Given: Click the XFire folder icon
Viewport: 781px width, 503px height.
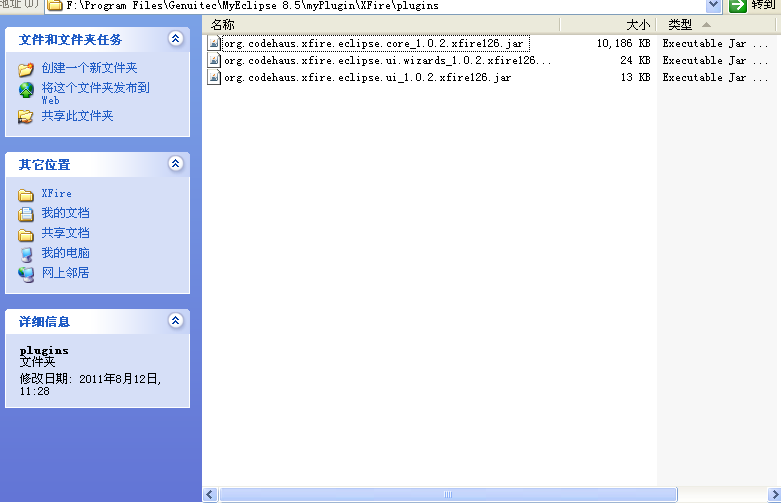Looking at the screenshot, I should tap(26, 194).
